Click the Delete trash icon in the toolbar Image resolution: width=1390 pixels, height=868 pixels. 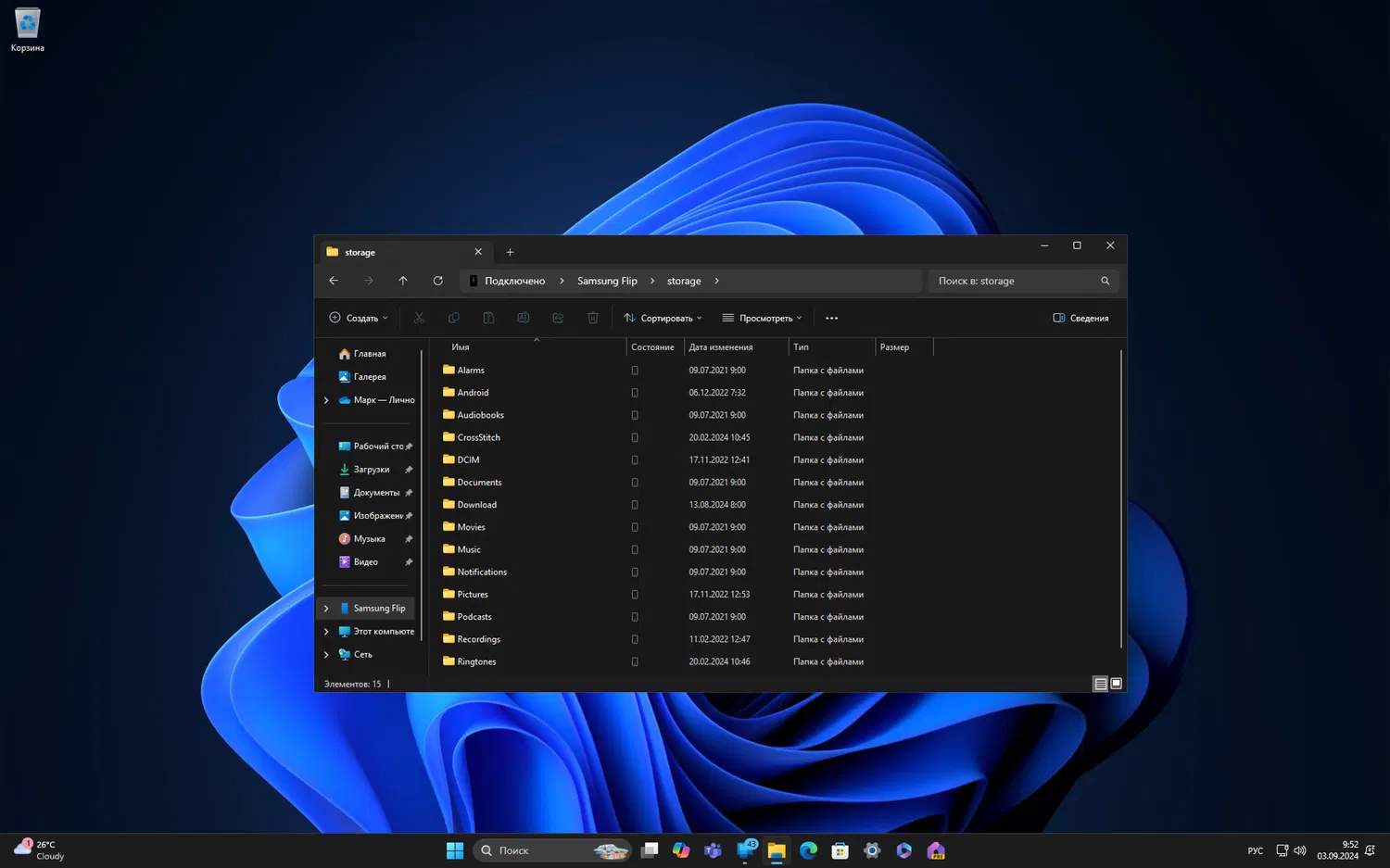pos(593,318)
